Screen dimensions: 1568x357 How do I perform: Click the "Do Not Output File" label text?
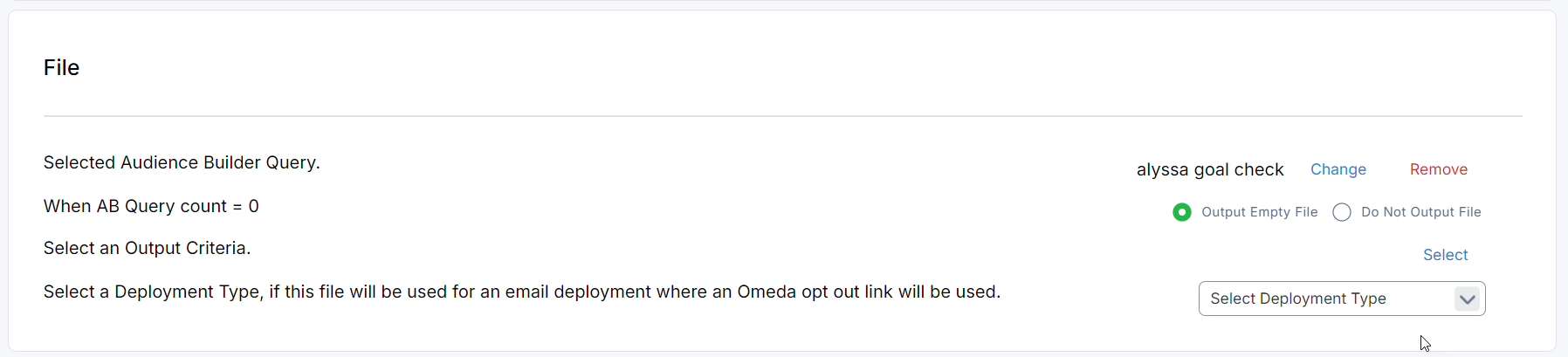[x=1420, y=212]
